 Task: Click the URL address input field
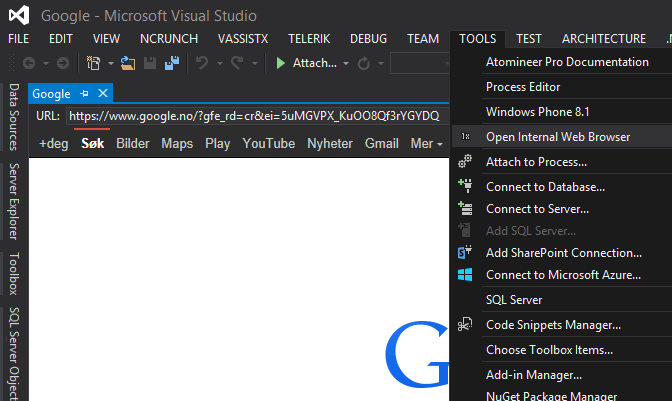[x=257, y=116]
